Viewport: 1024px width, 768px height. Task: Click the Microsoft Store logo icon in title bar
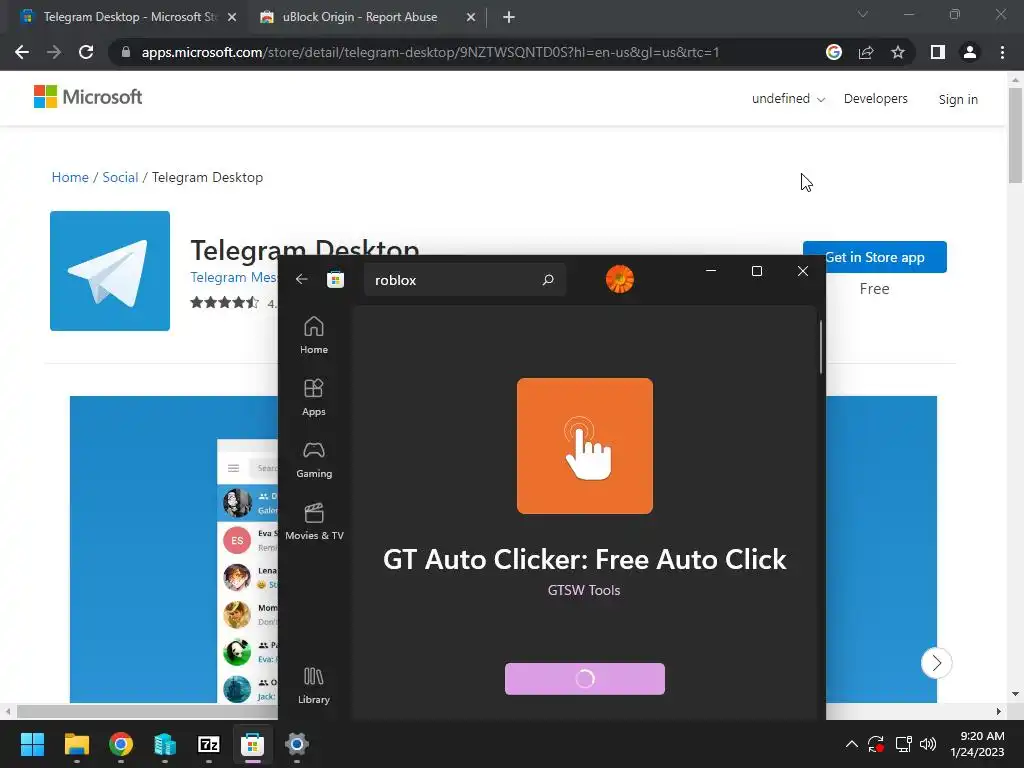click(x=335, y=280)
